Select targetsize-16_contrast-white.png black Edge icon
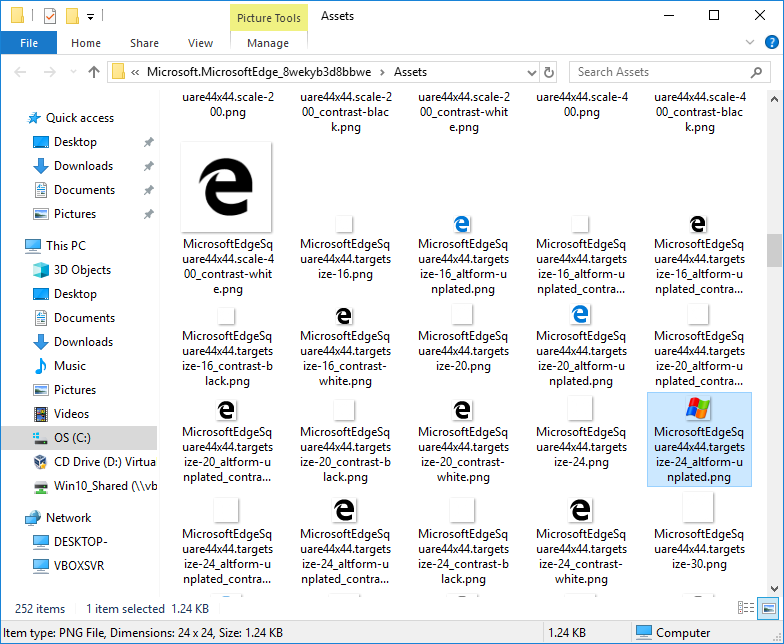This screenshot has height=644, width=784. [x=344, y=316]
